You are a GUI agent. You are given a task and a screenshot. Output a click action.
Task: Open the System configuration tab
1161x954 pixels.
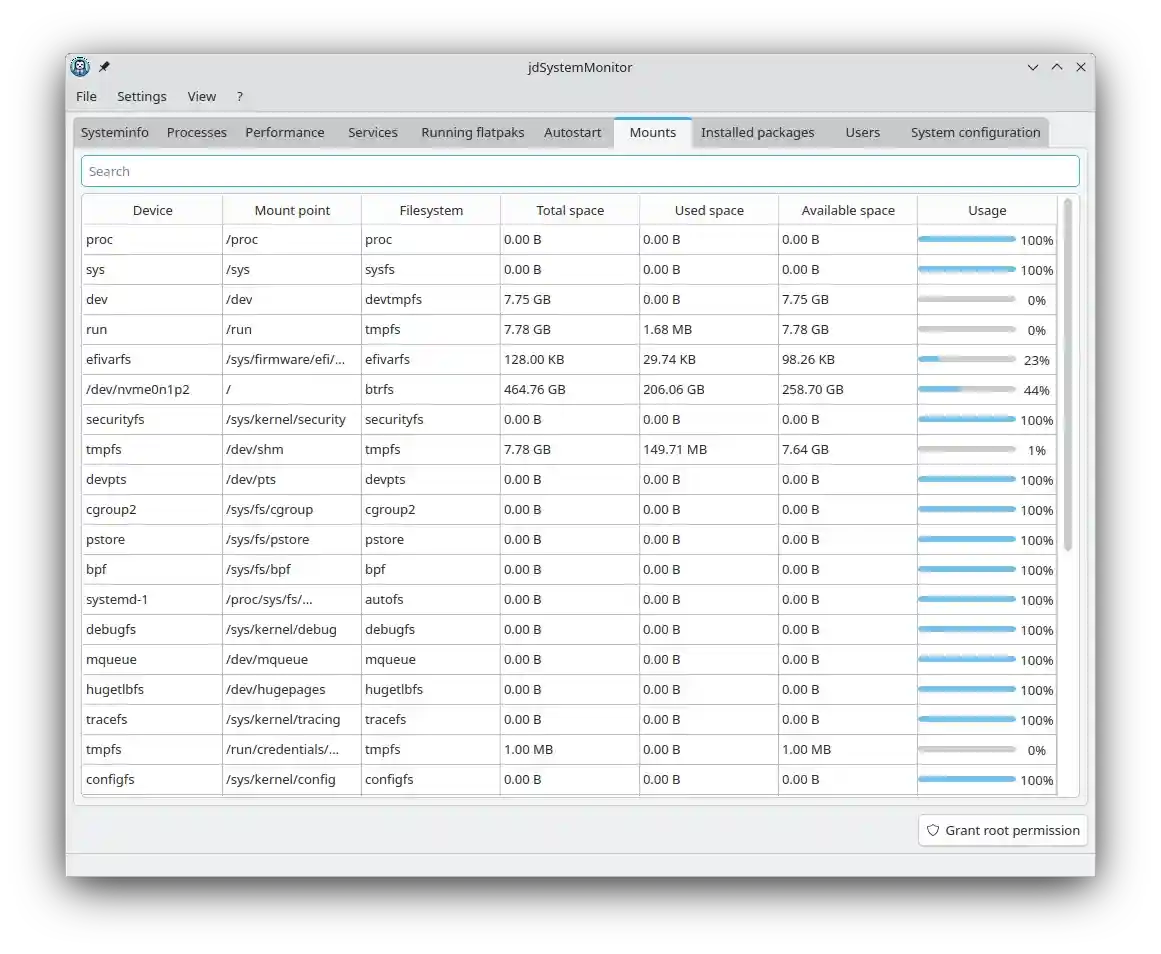coord(975,132)
